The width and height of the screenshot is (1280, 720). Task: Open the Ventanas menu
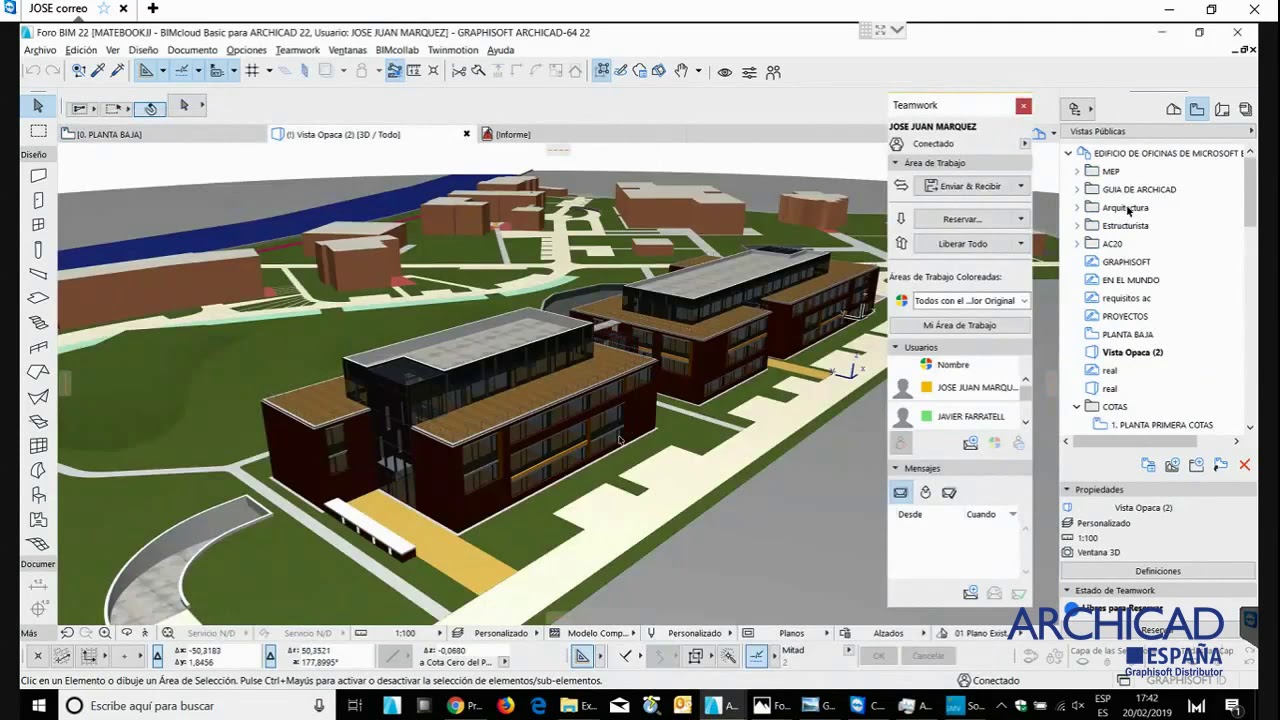(x=347, y=50)
